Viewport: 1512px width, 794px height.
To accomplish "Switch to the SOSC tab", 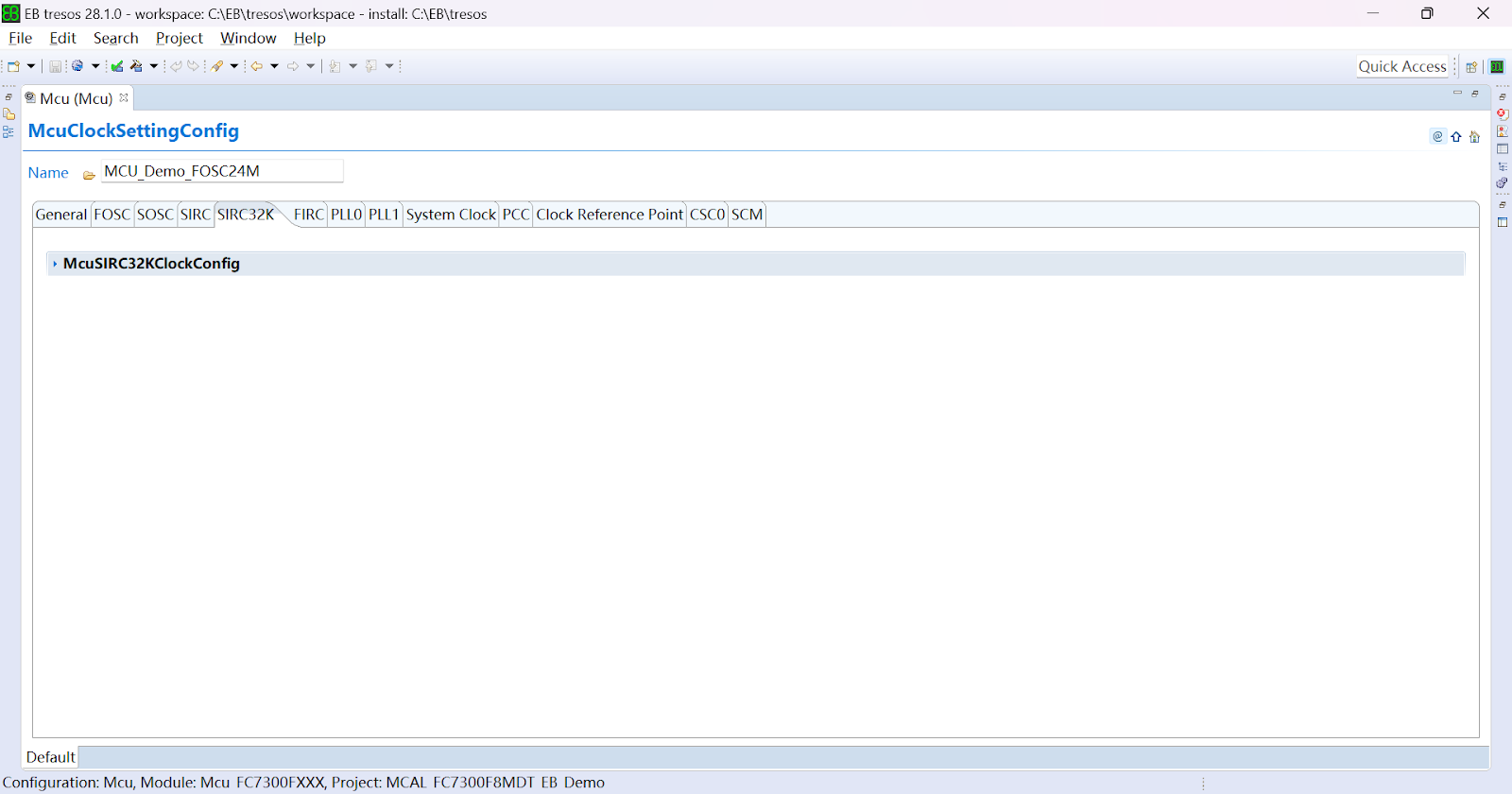I will pos(156,215).
